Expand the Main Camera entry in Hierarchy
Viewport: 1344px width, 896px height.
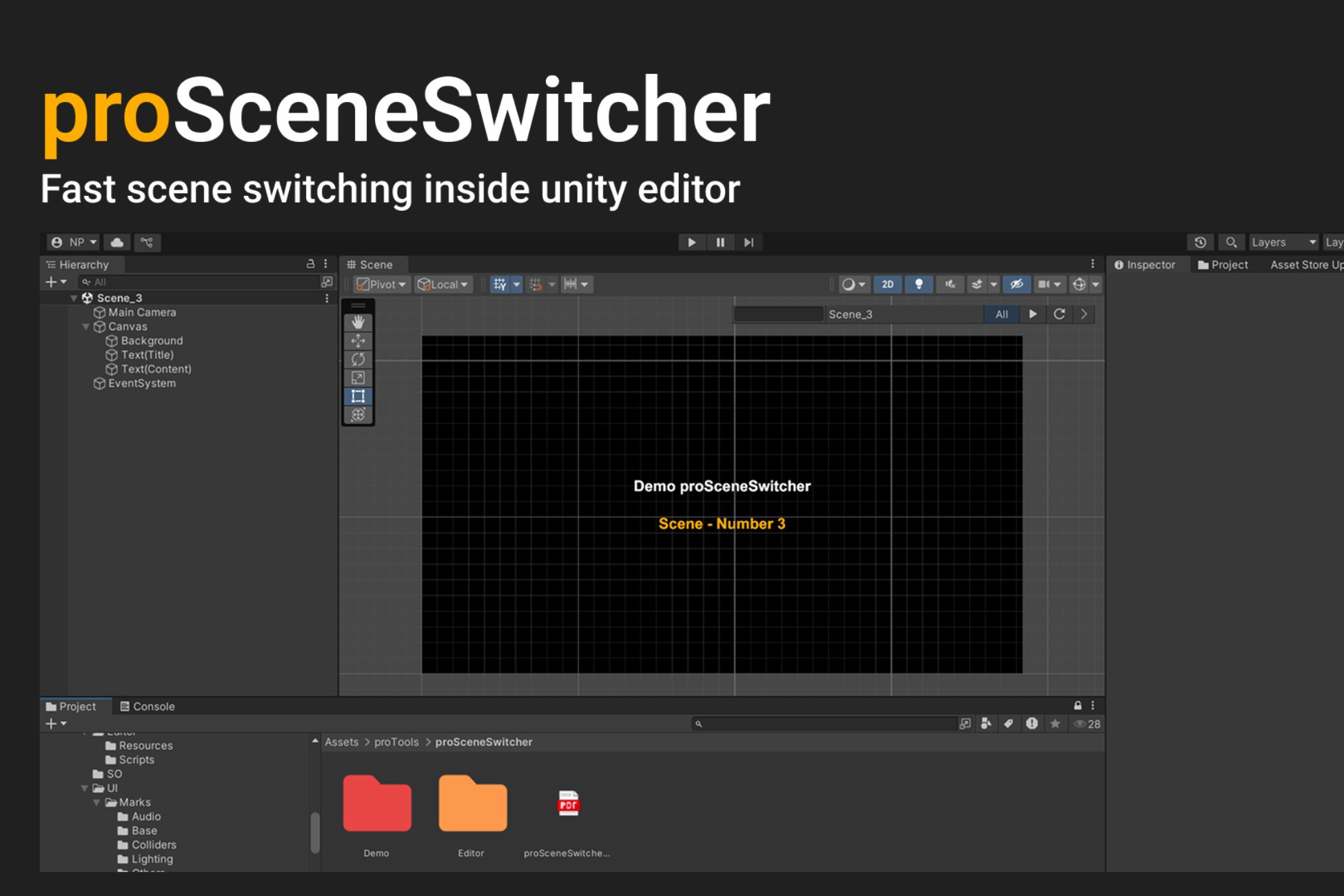(x=88, y=312)
